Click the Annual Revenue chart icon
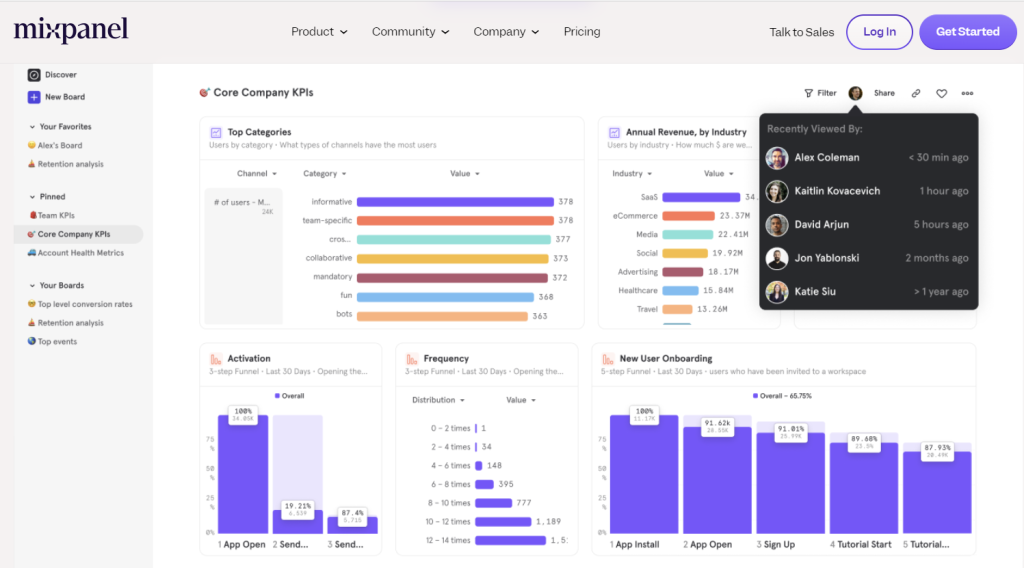Viewport: 1024px width, 568px height. point(614,133)
